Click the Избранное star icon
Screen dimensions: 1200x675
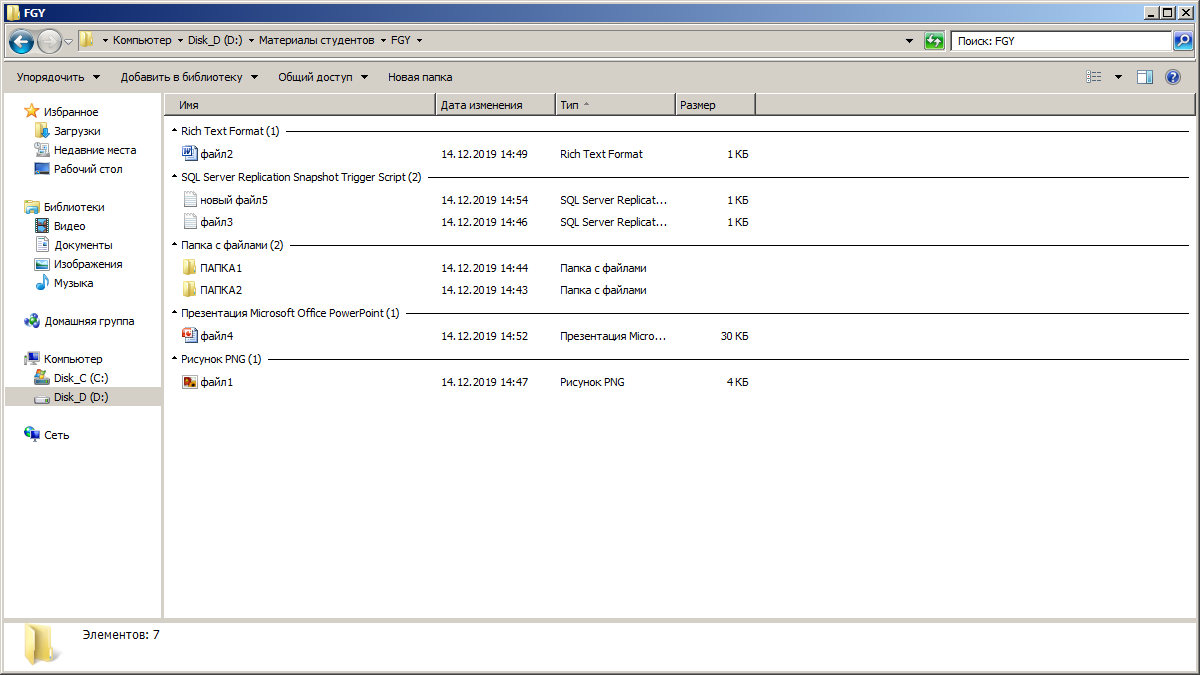pyautogui.click(x=31, y=111)
